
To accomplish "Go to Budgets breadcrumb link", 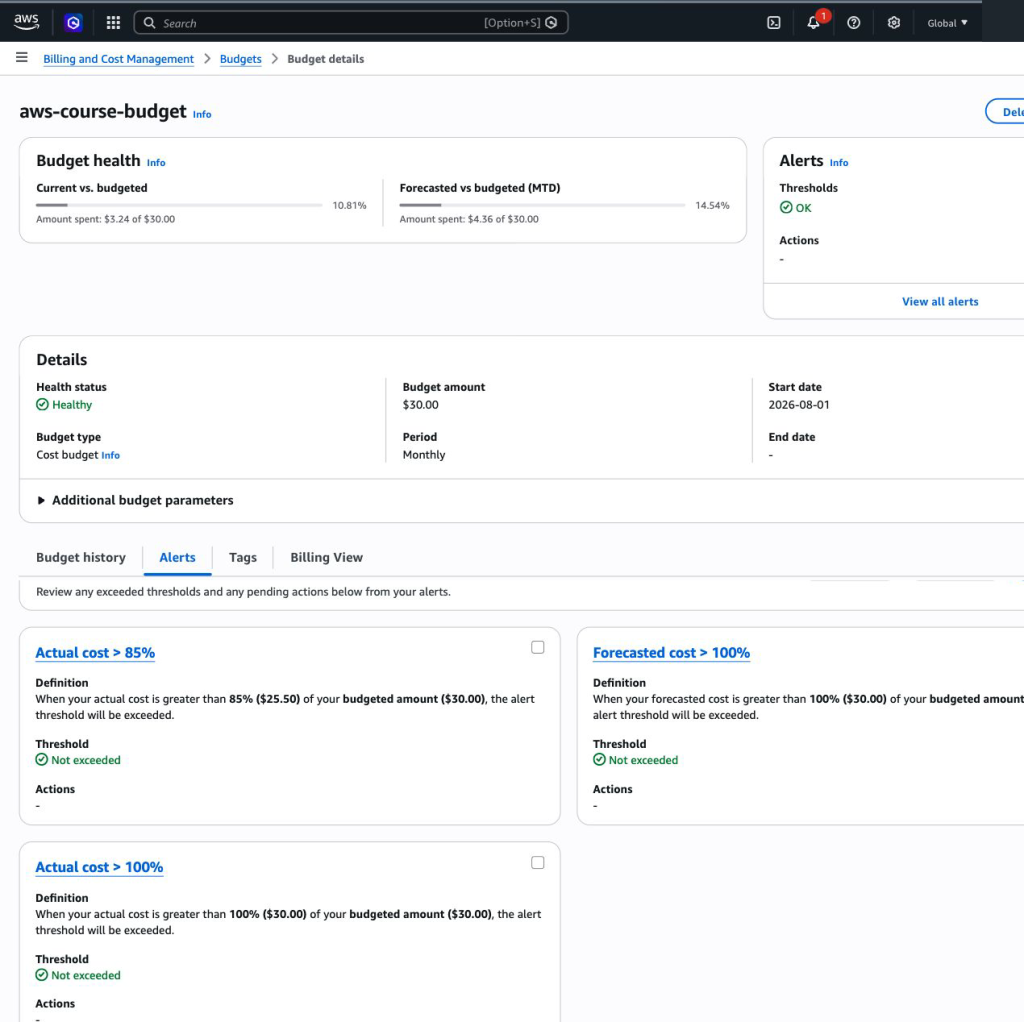I will tap(240, 59).
